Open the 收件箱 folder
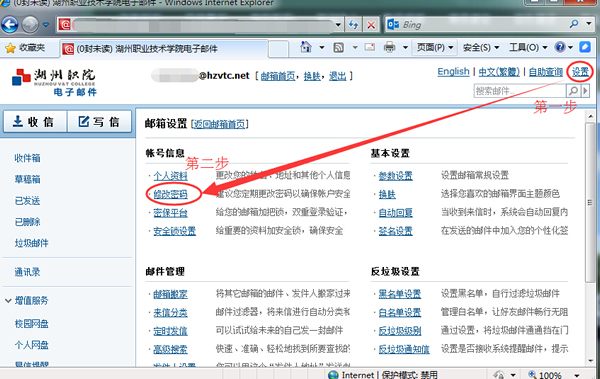This screenshot has width=600, height=379. coord(27,158)
